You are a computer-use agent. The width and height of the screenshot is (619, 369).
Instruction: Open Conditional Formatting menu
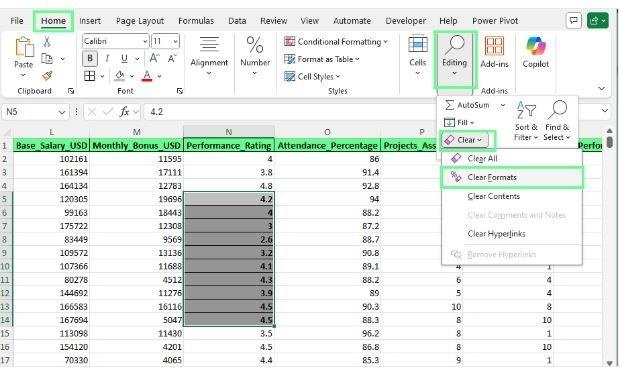coord(336,41)
